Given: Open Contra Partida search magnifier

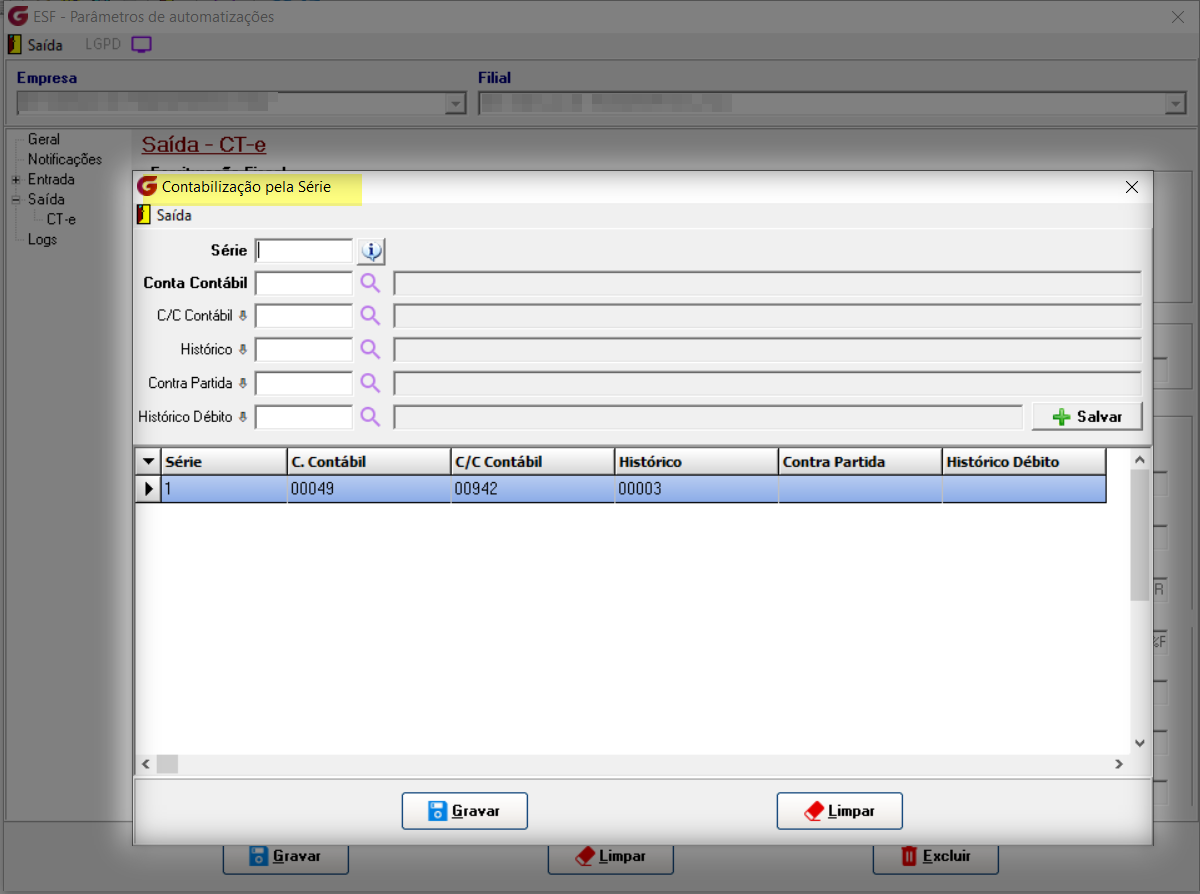Looking at the screenshot, I should coord(370,383).
